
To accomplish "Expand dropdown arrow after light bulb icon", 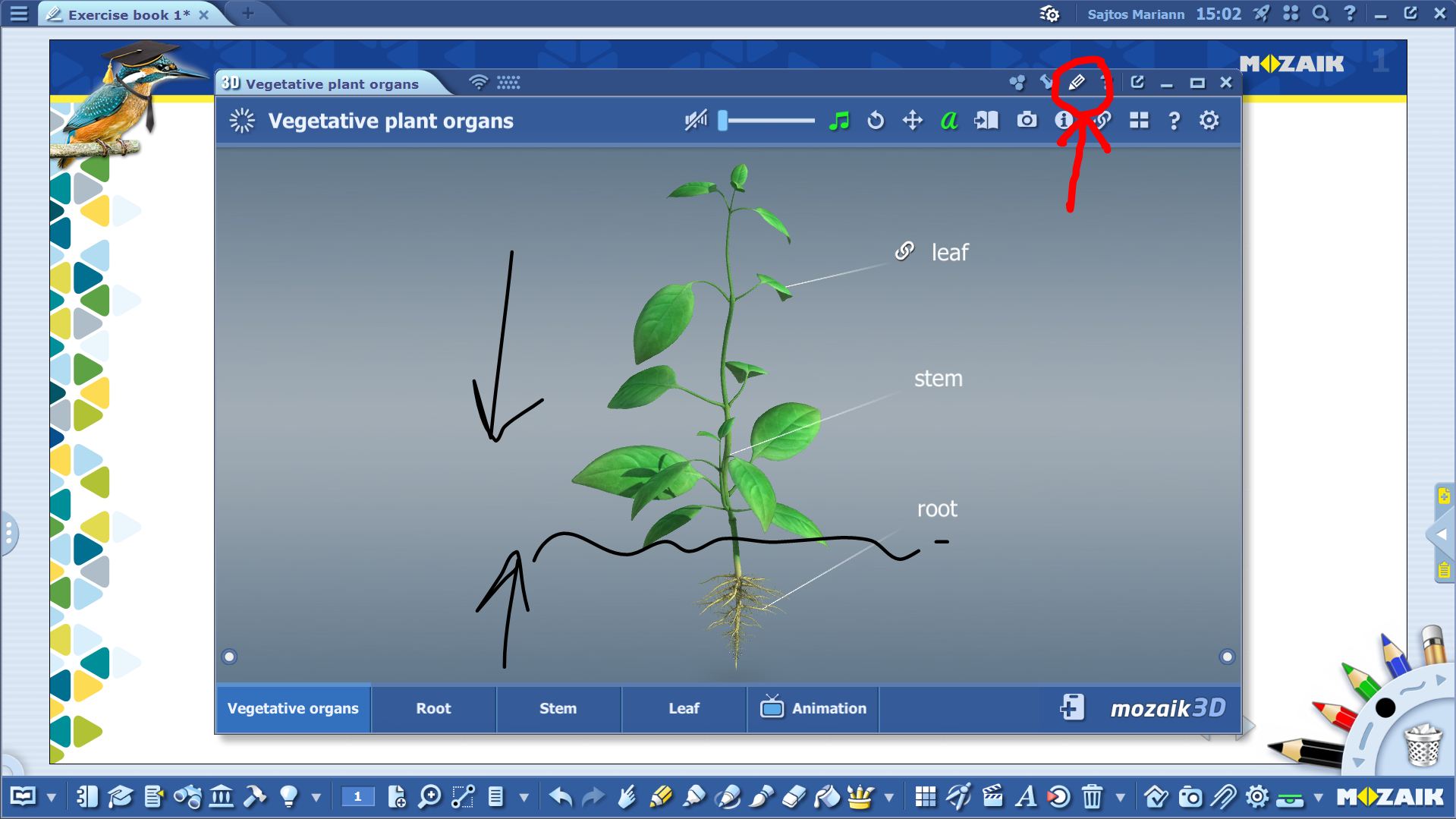I will point(316,797).
